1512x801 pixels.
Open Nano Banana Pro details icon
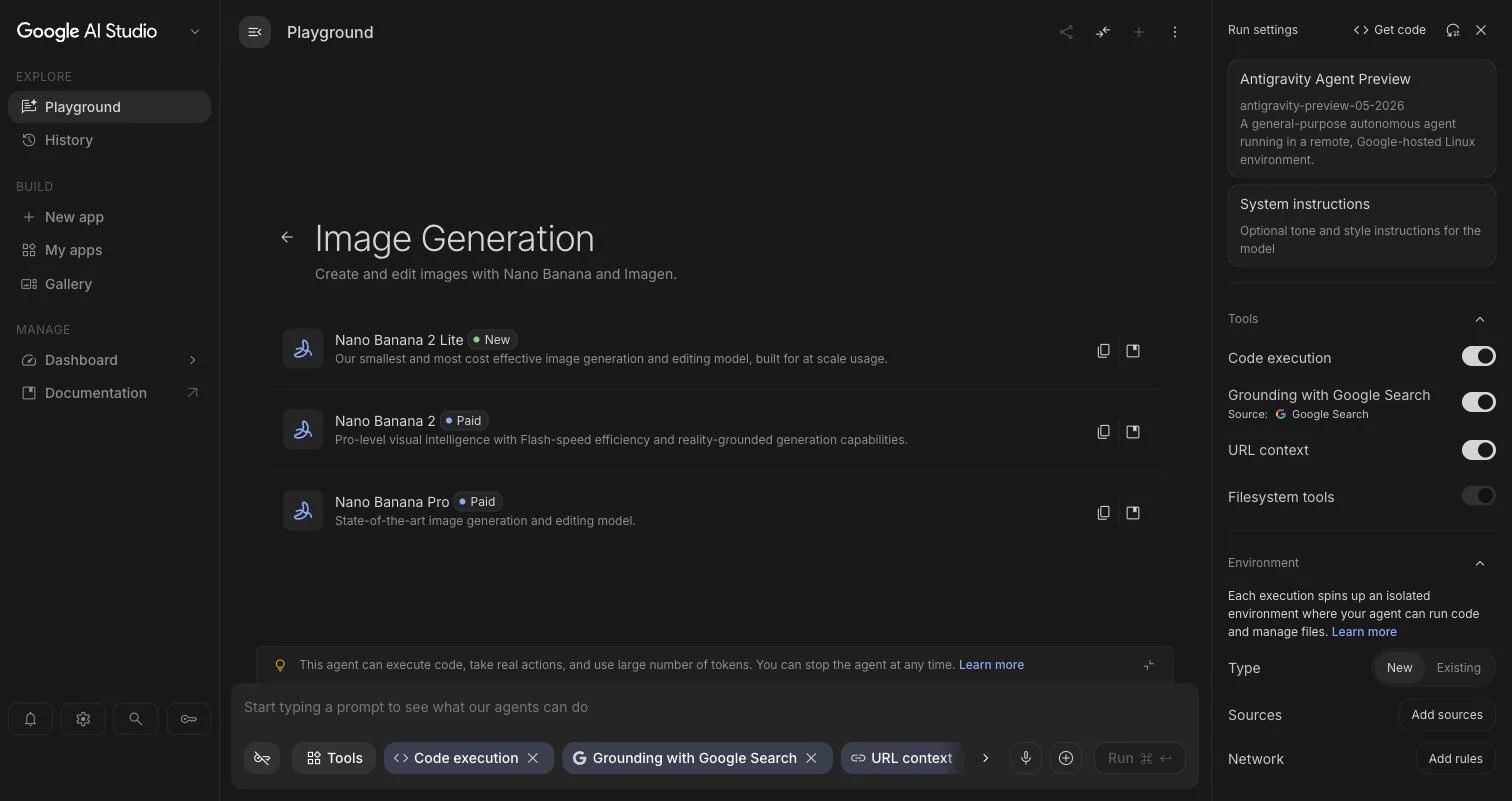tap(1133, 513)
